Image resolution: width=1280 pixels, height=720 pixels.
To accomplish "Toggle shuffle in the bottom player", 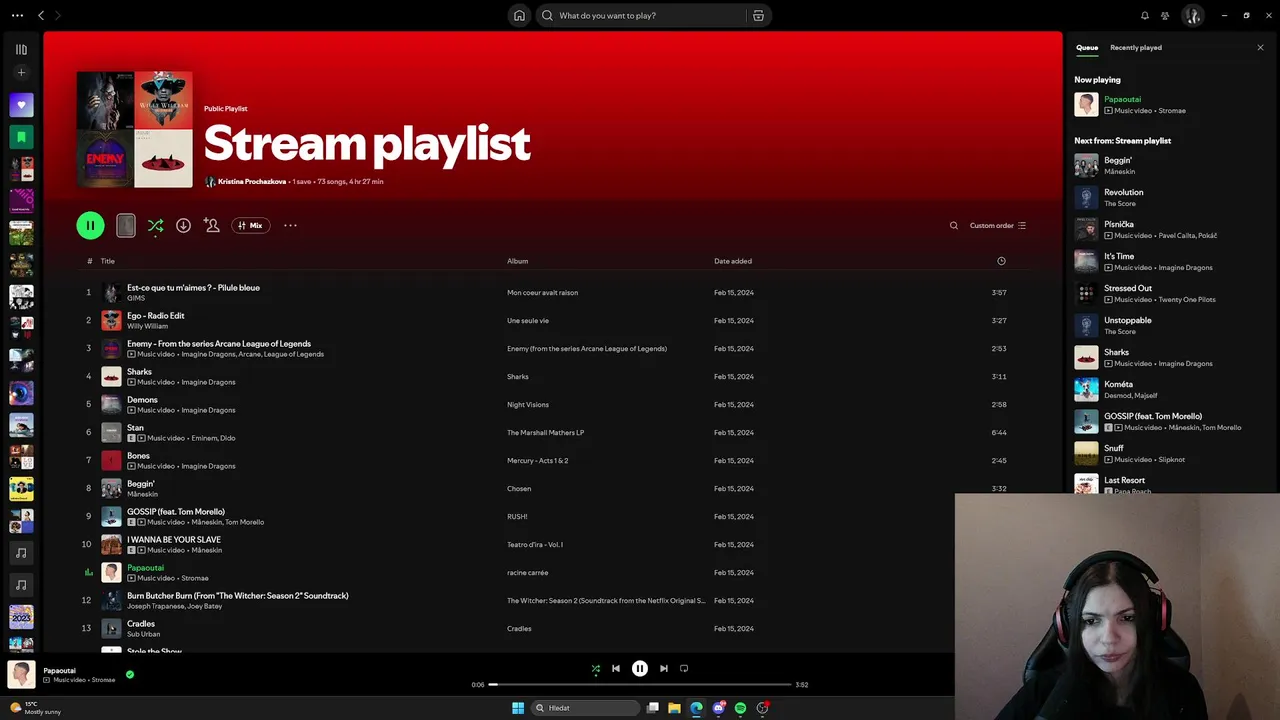I will pyautogui.click(x=596, y=668).
